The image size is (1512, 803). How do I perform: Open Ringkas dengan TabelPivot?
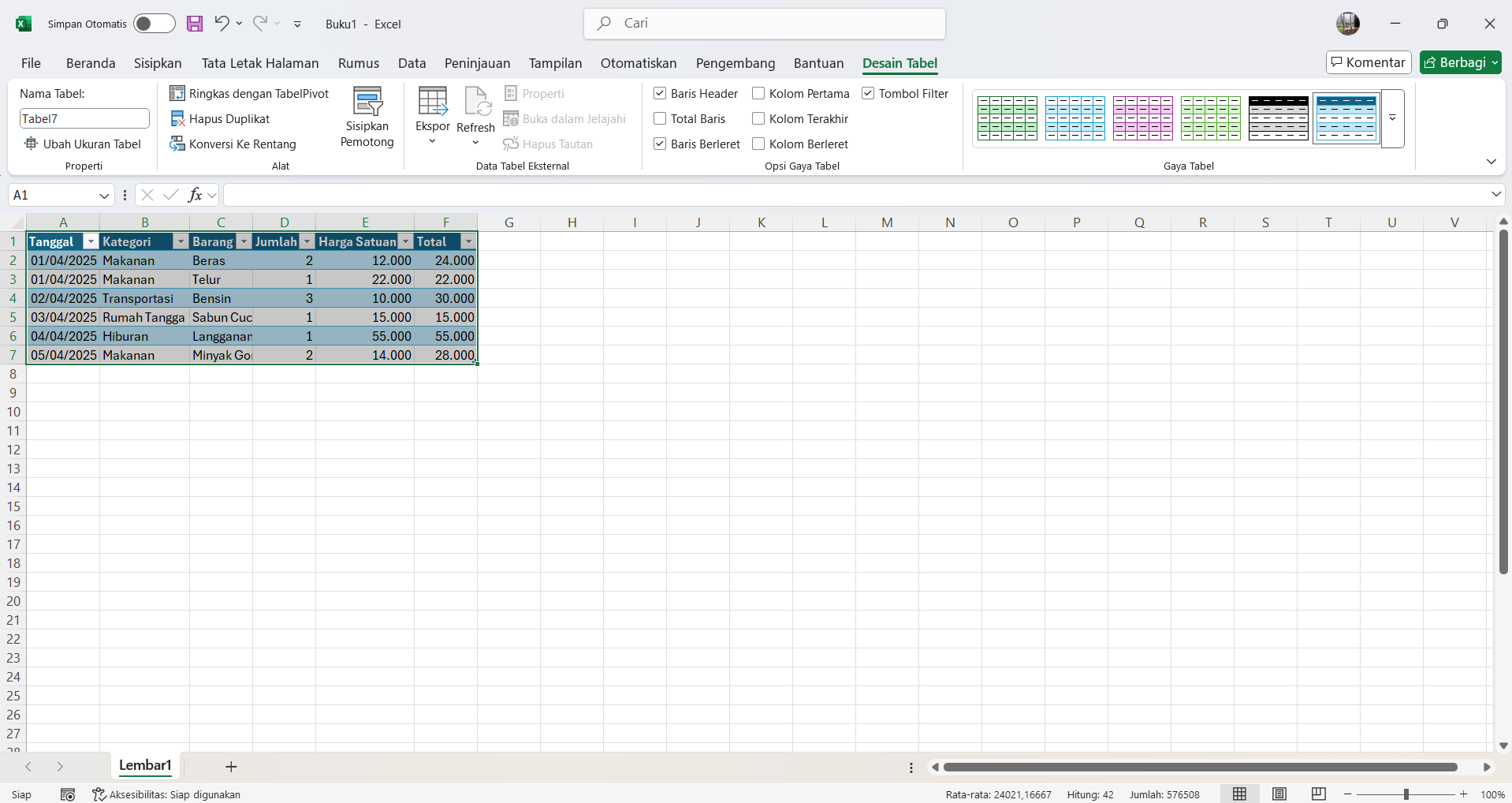249,93
